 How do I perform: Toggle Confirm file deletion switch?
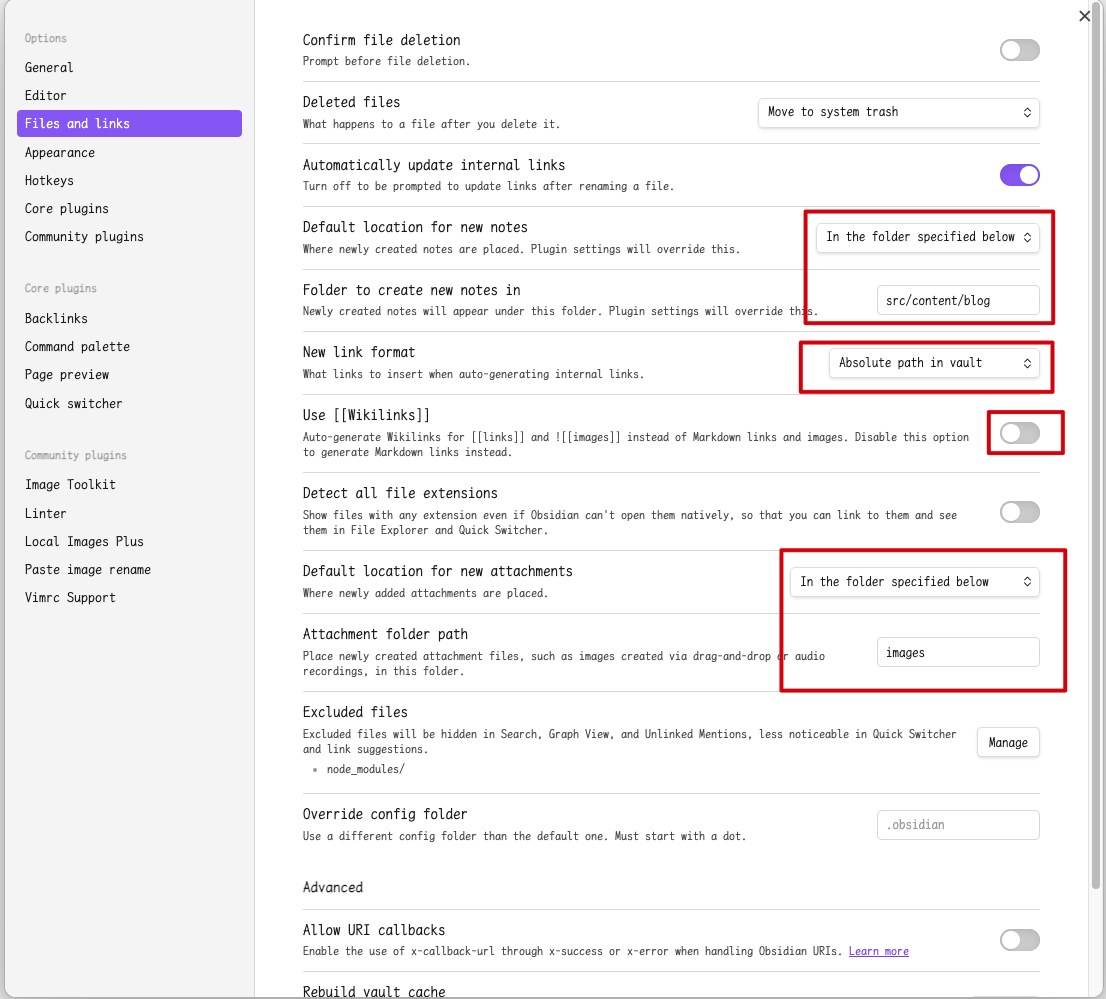pyautogui.click(x=1019, y=50)
